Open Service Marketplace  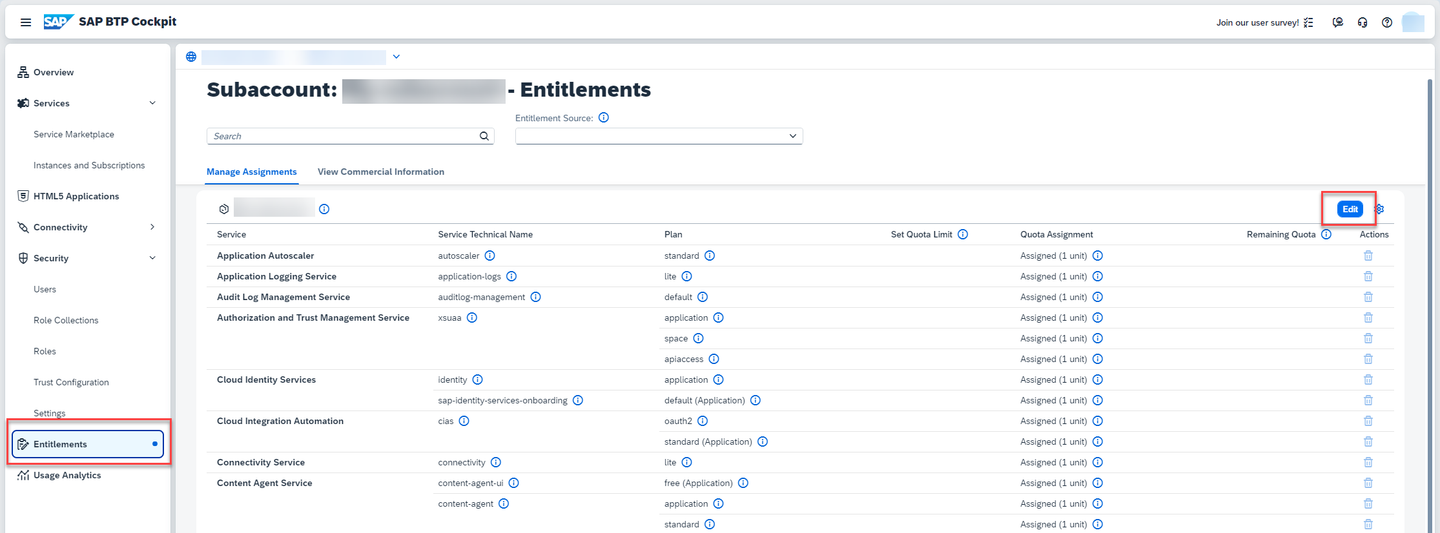74,134
